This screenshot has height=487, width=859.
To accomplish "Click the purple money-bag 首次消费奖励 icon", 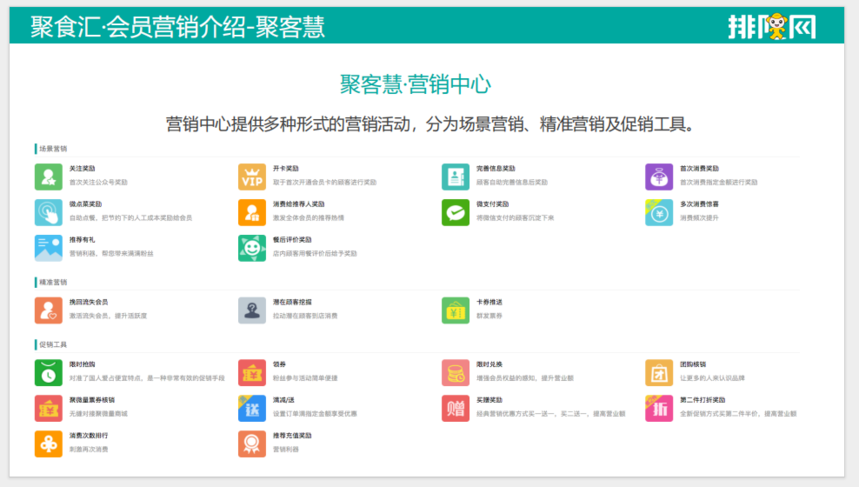I will pyautogui.click(x=658, y=176).
